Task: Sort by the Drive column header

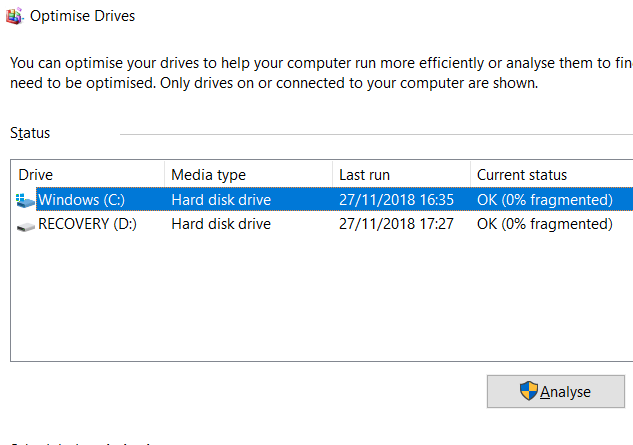Action: 36,175
